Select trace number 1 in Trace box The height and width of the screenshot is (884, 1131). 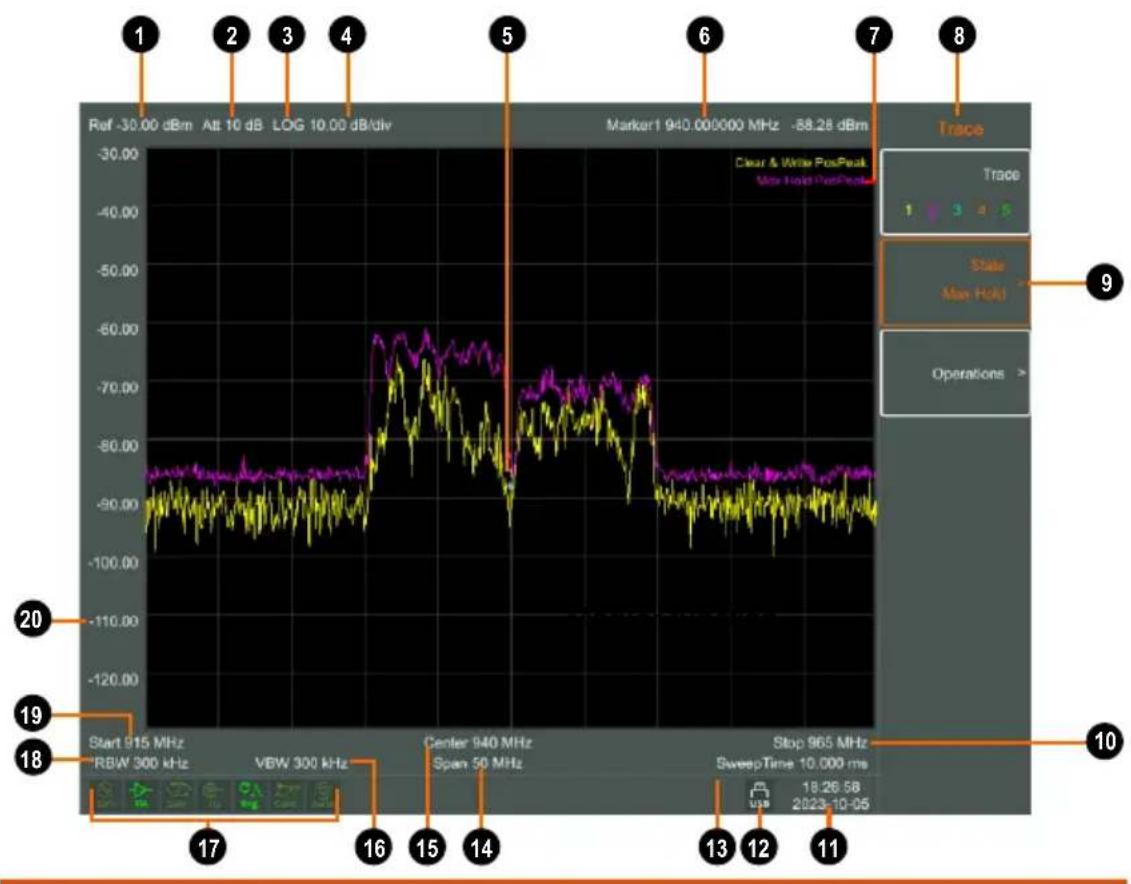coord(908,210)
